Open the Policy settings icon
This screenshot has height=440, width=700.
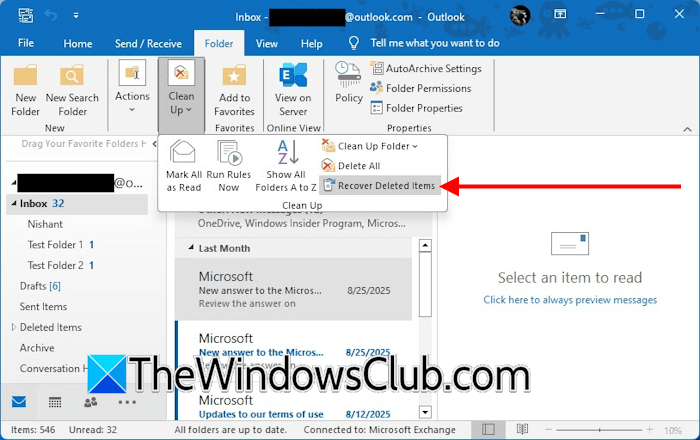click(x=348, y=74)
